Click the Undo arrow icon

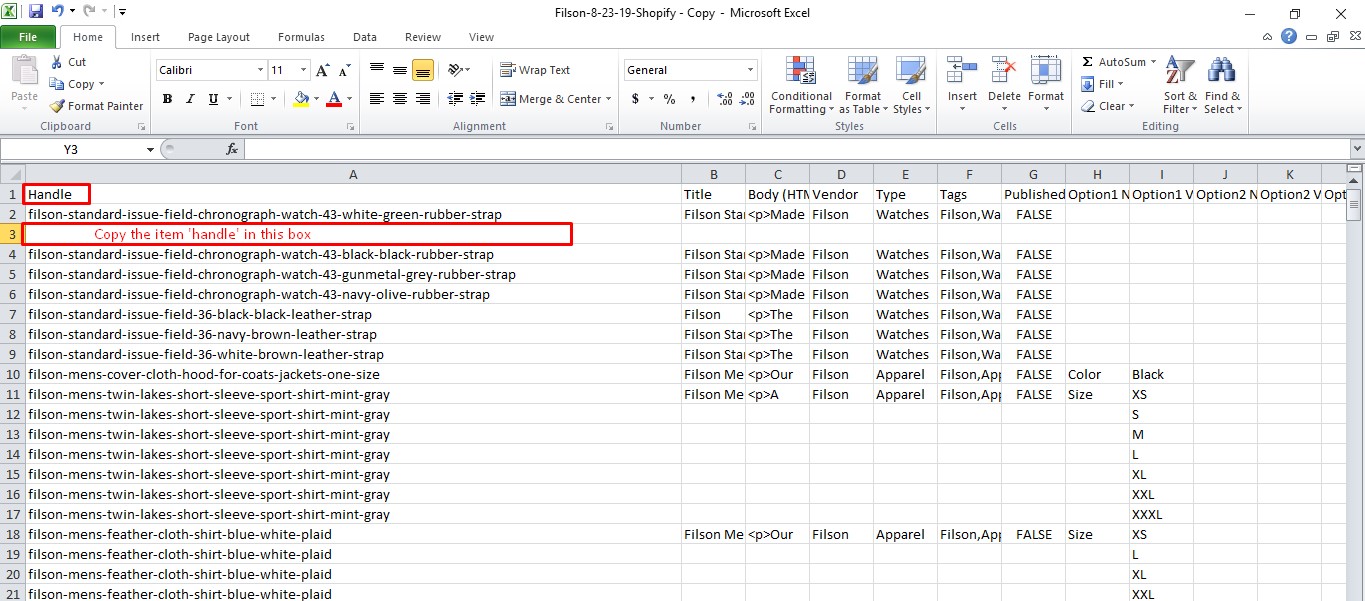(x=58, y=12)
